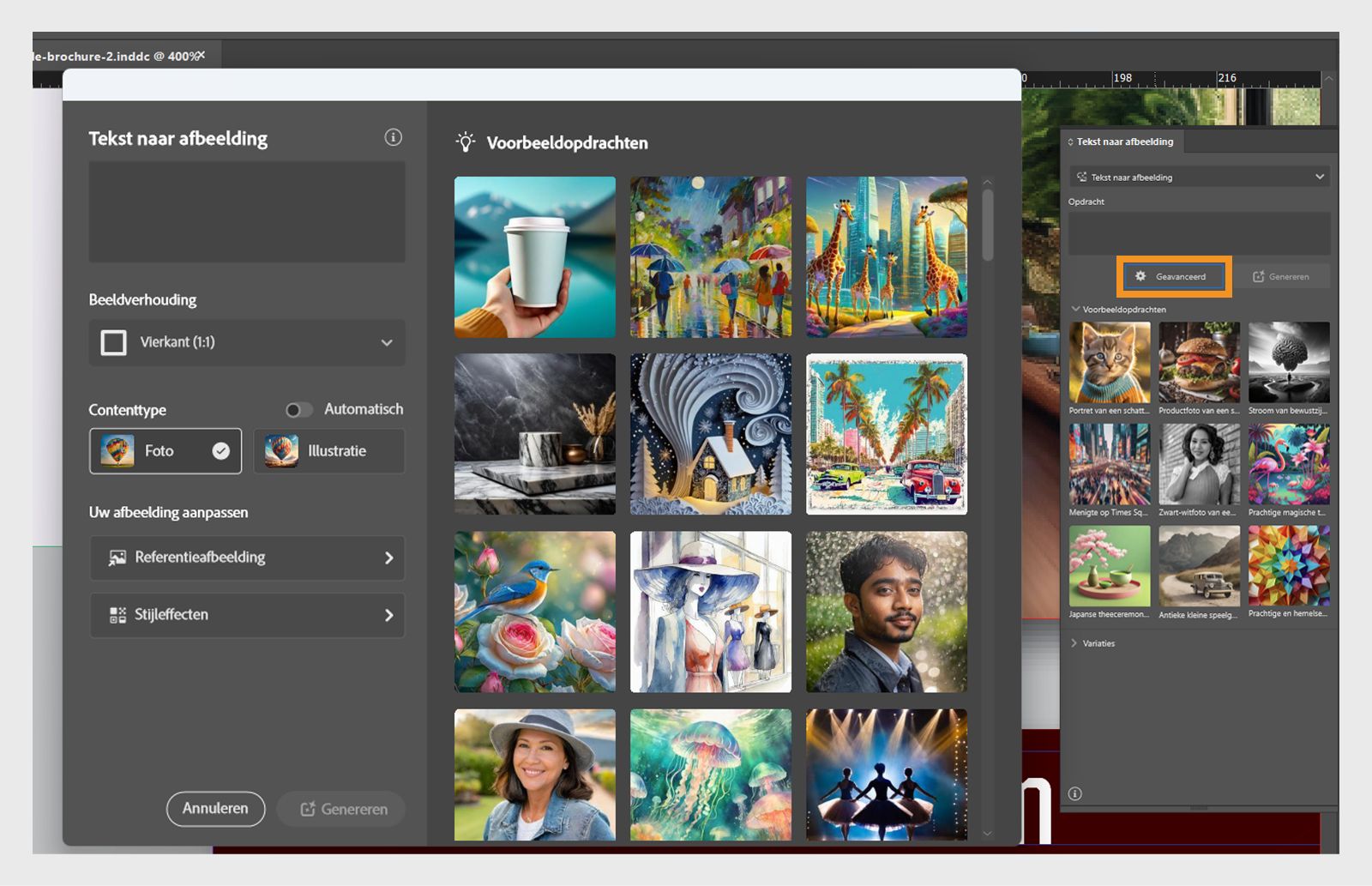
Task: Click the scroll-up arrow of the dialog examples list
Action: [987, 182]
